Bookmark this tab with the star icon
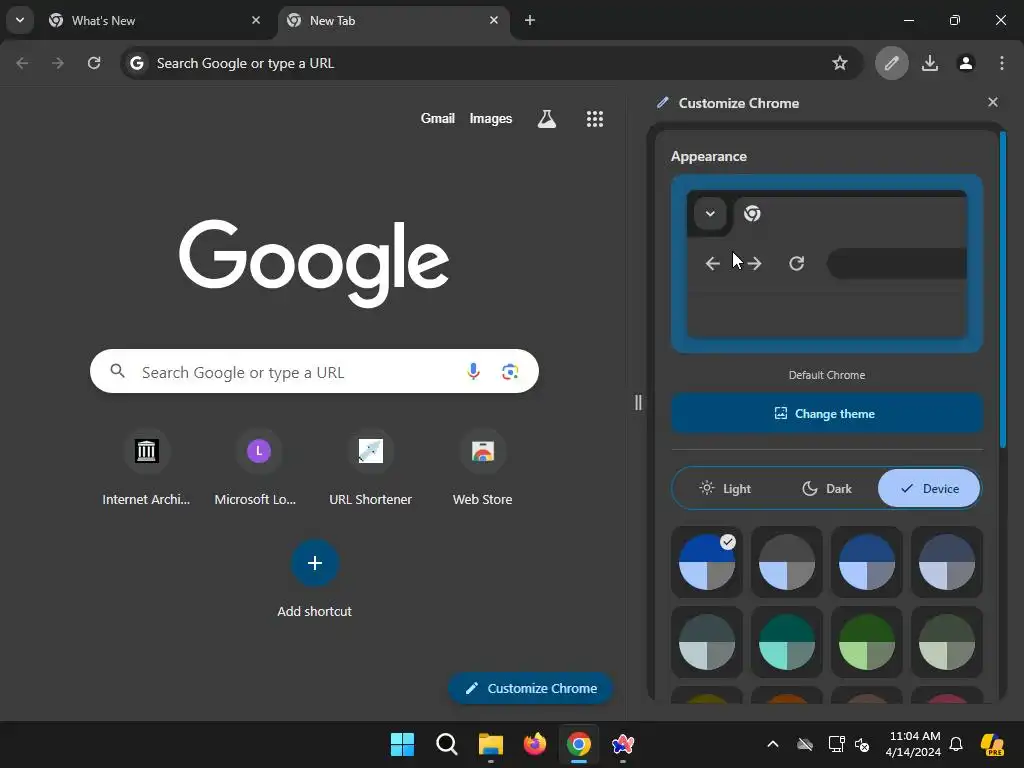The width and height of the screenshot is (1024, 768). click(x=840, y=63)
